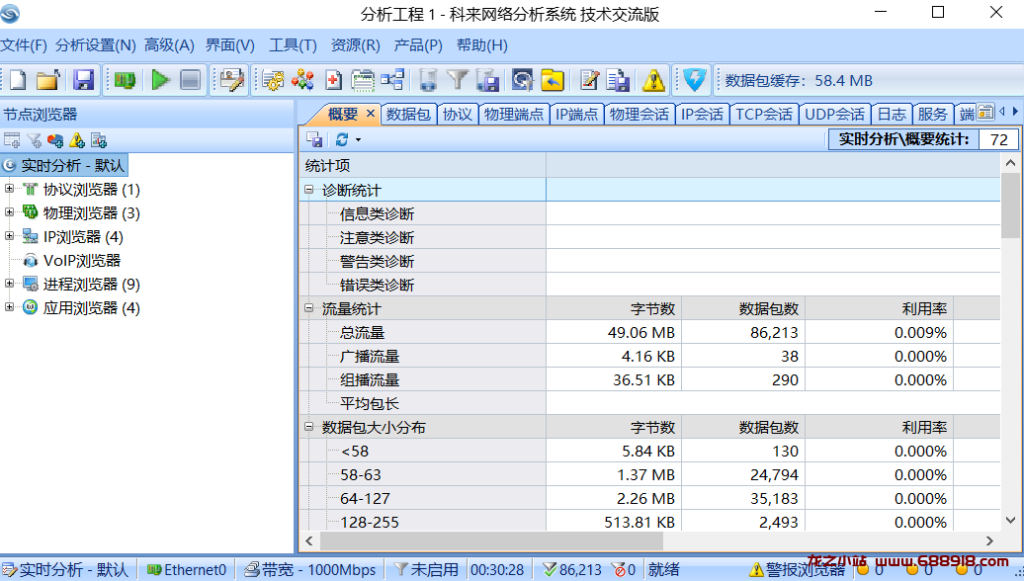This screenshot has width=1024, height=581.
Task: Switch to the 日志 tab
Action: click(x=891, y=114)
